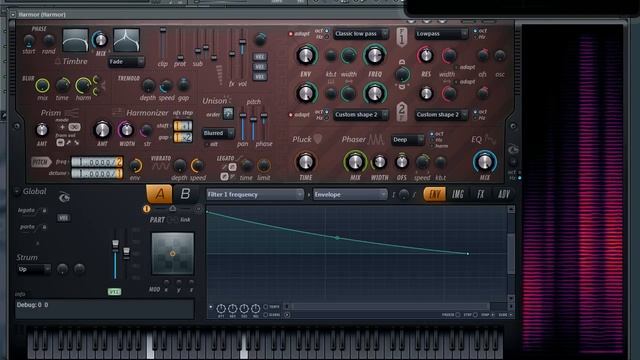Open the FX section tab
Viewport: 640px width, 360px height.
point(481,194)
